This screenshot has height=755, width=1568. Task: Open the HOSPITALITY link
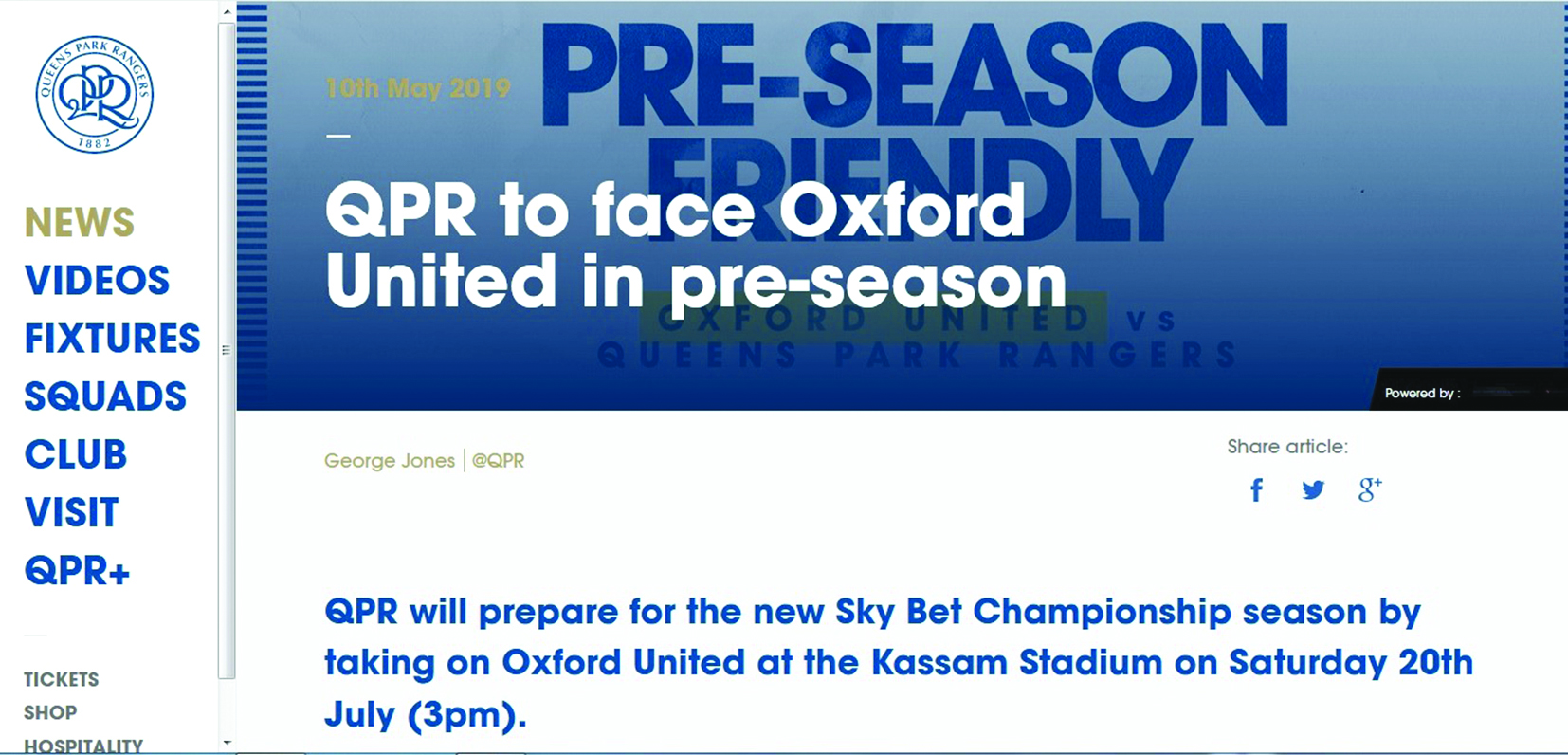(83, 746)
